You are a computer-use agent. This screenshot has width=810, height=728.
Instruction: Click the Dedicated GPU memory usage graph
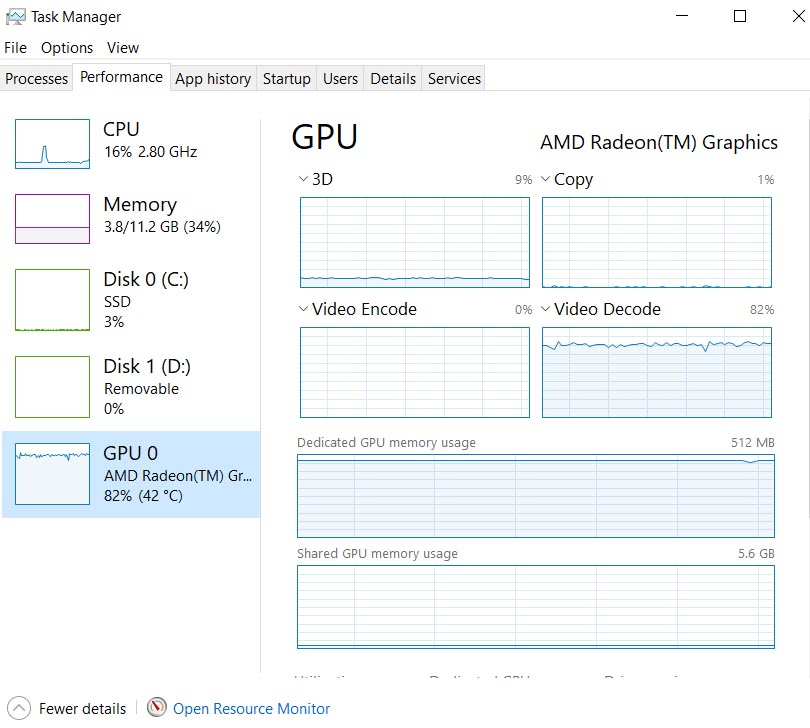pyautogui.click(x=536, y=496)
